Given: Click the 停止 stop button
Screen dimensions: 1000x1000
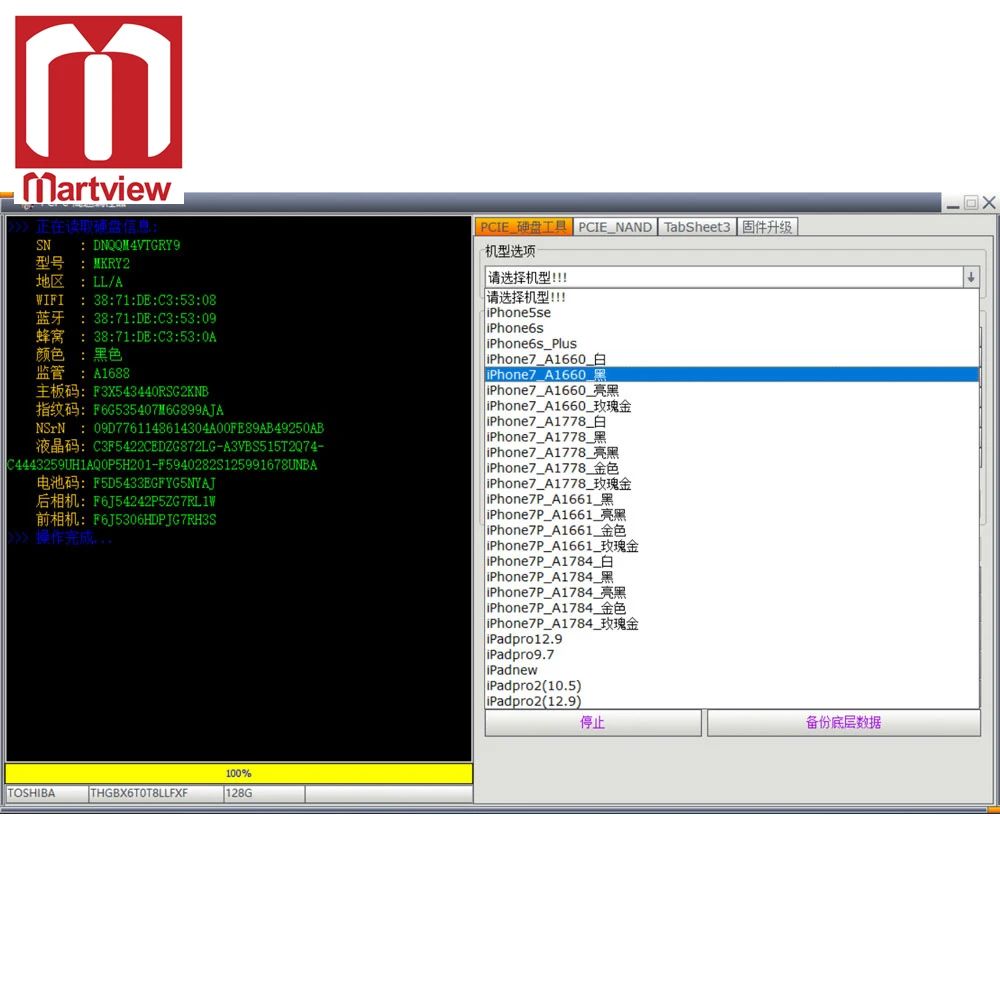Looking at the screenshot, I should click(x=592, y=723).
